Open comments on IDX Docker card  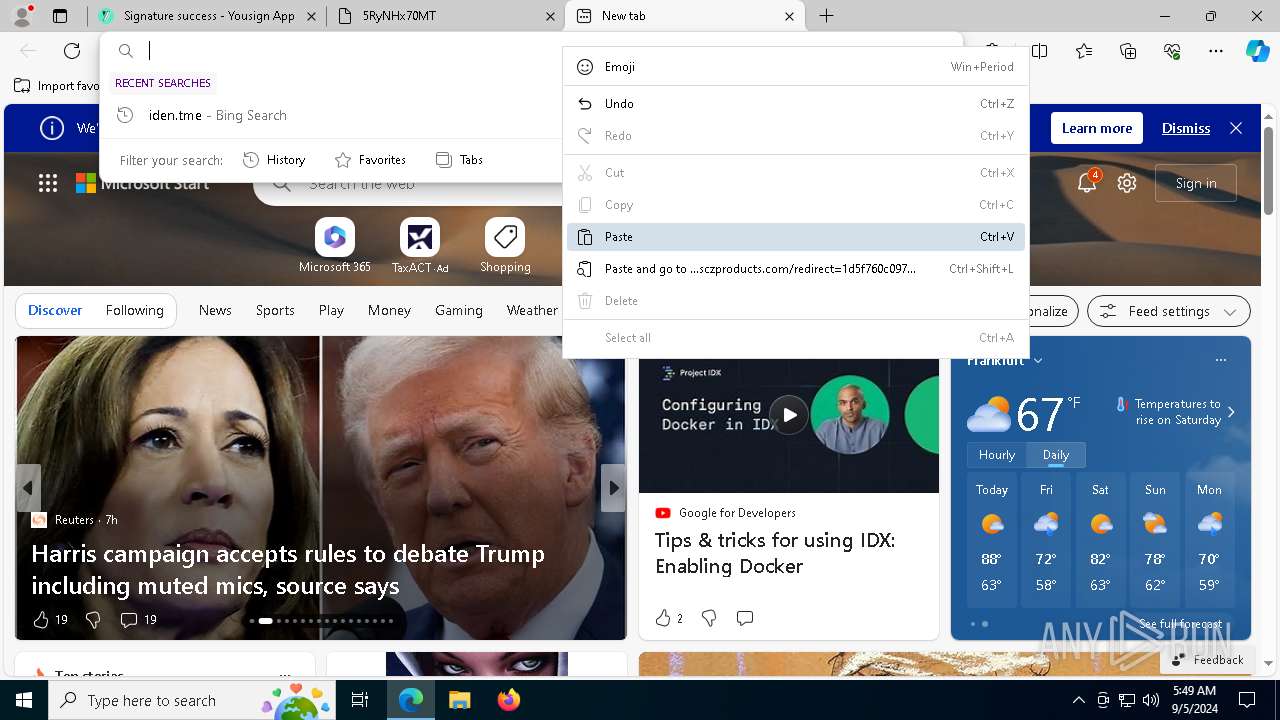[745, 618]
